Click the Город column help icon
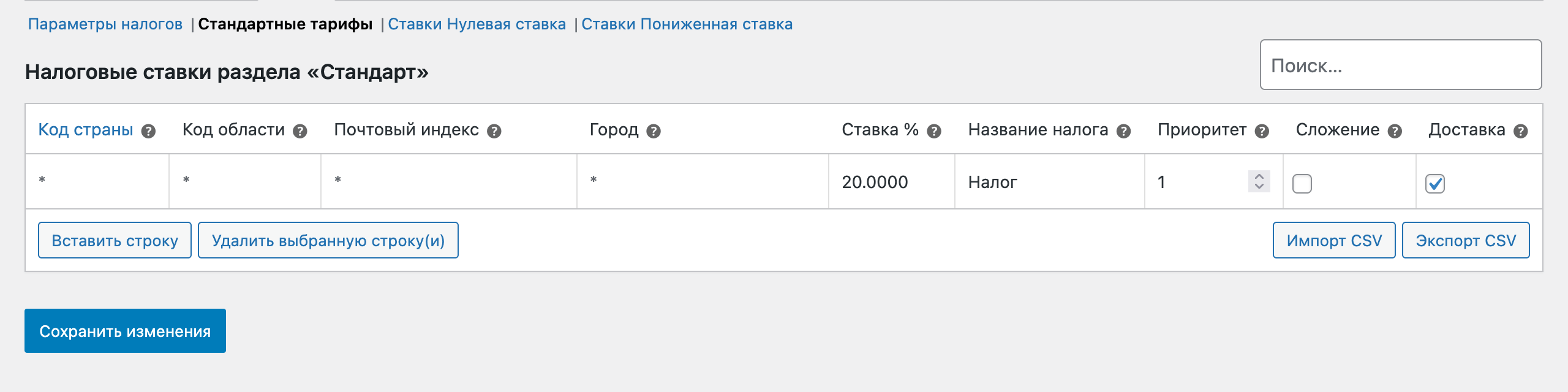 click(654, 131)
